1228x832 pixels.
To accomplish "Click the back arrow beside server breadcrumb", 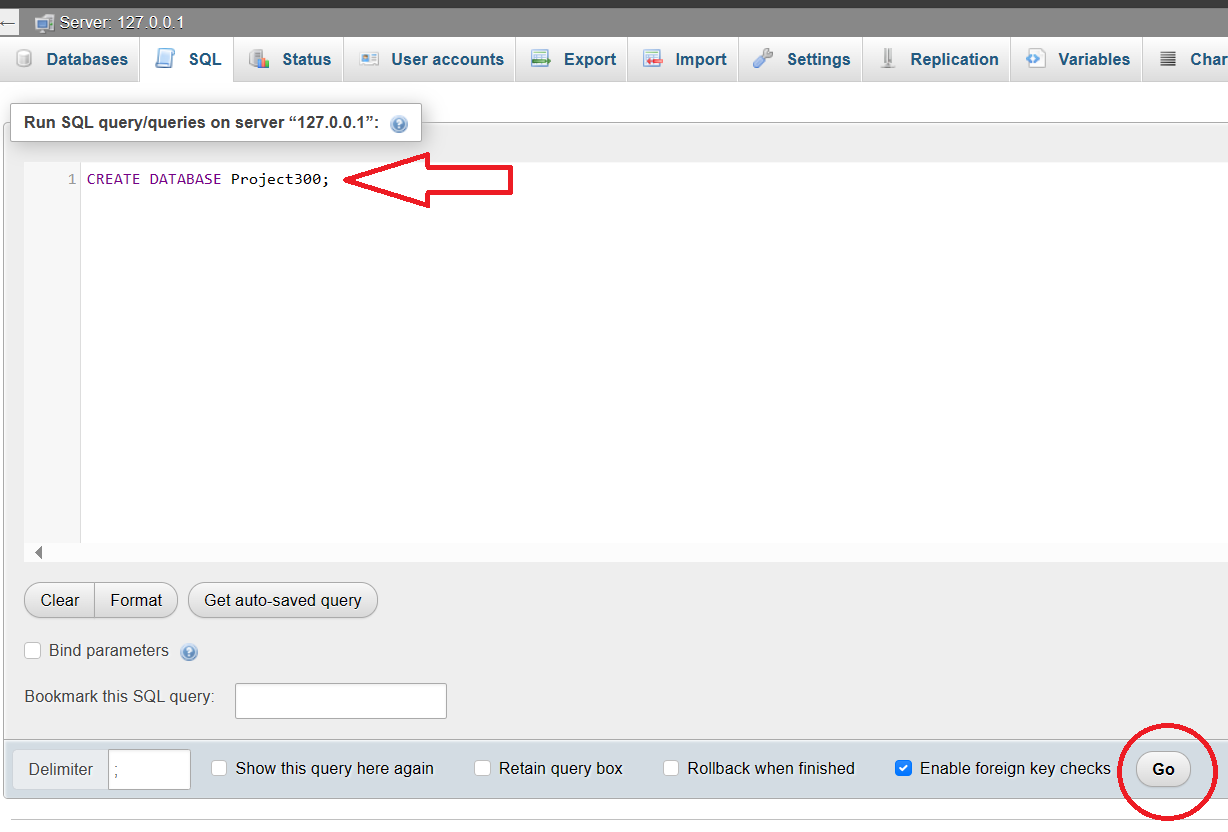I will tap(8, 23).
